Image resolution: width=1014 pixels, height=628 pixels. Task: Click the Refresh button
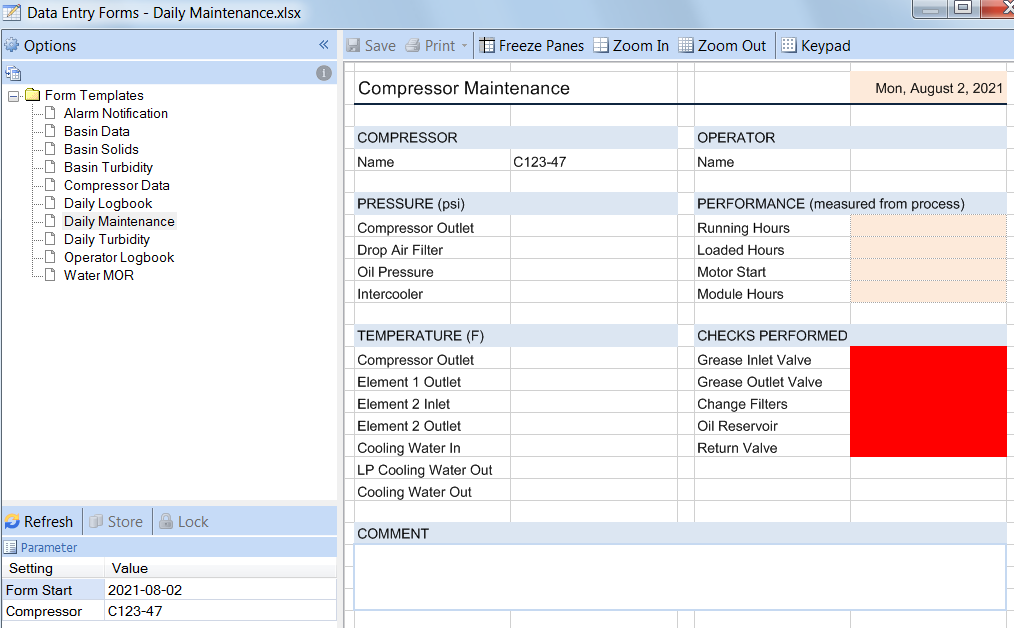[x=39, y=521]
